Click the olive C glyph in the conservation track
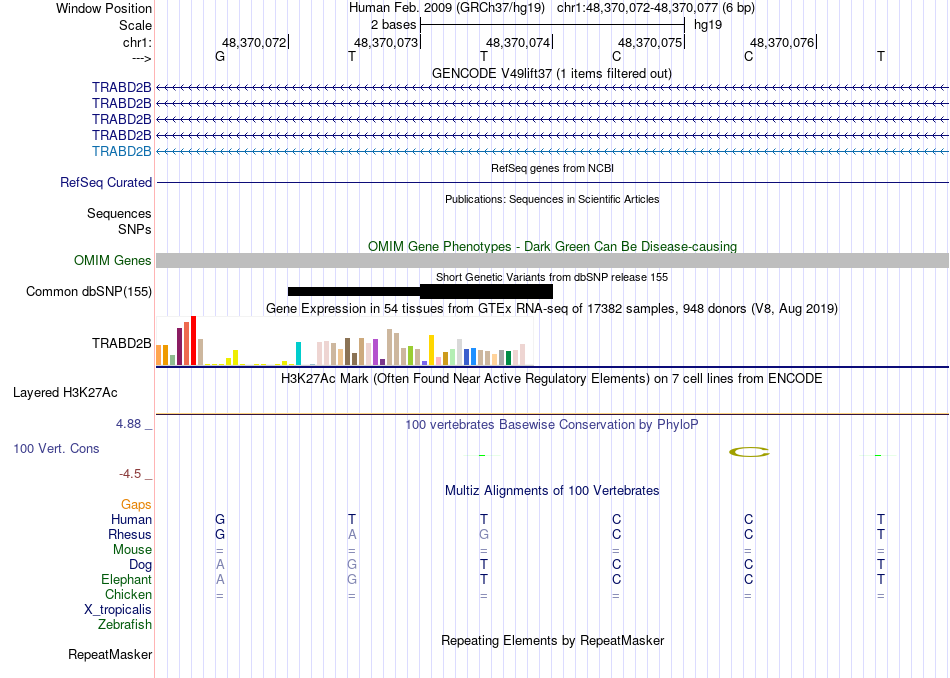950x678 pixels. [x=749, y=452]
